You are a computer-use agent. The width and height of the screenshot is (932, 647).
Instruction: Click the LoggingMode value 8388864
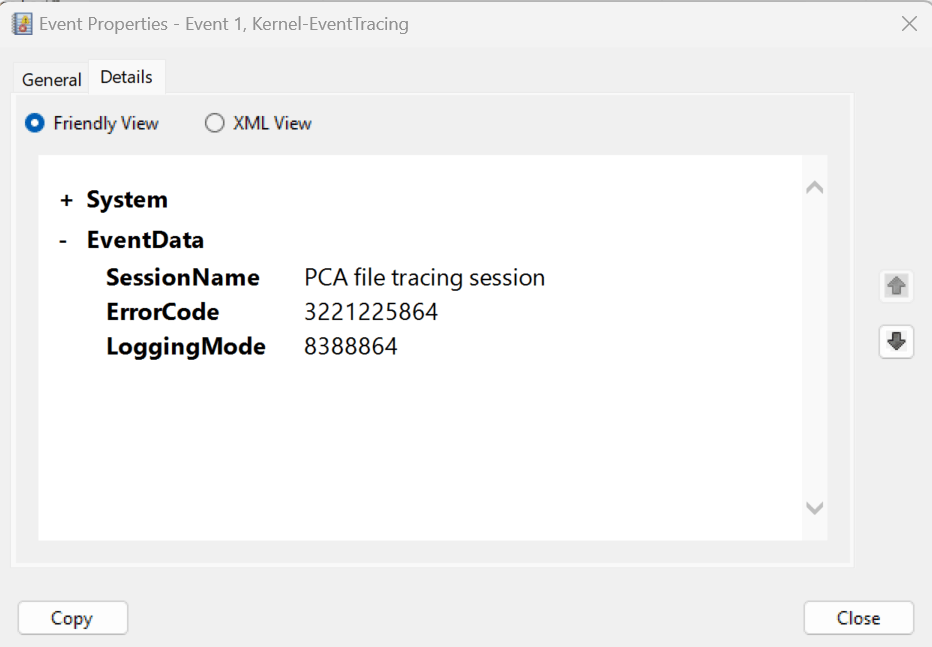pyautogui.click(x=351, y=347)
